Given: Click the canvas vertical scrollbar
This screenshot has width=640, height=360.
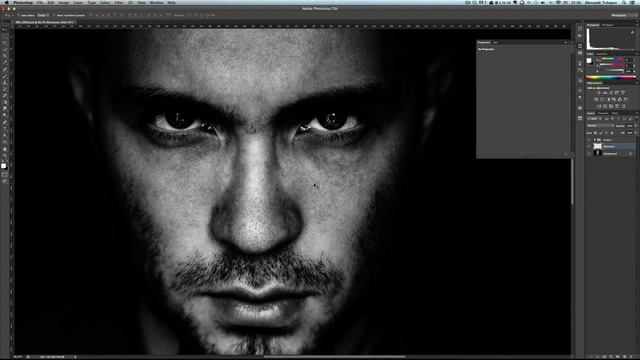Looking at the screenshot, I should click(x=572, y=182).
